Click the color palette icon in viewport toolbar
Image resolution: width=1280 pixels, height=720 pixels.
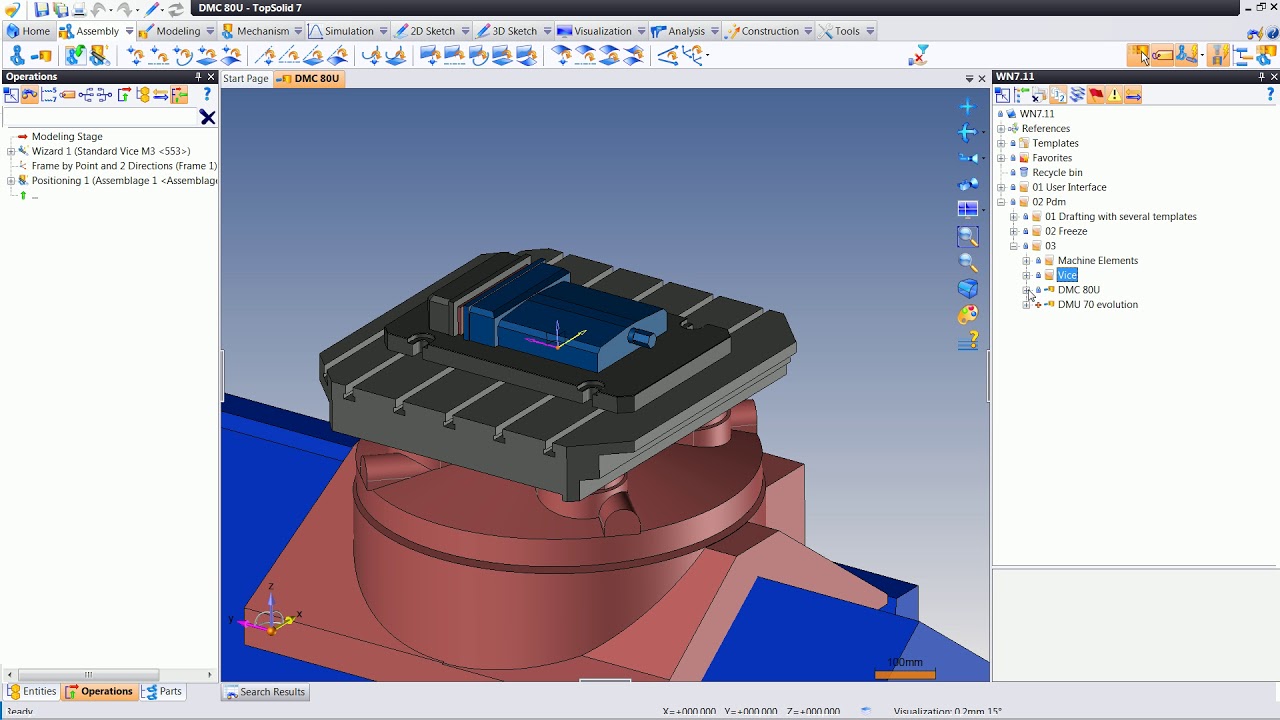point(968,315)
